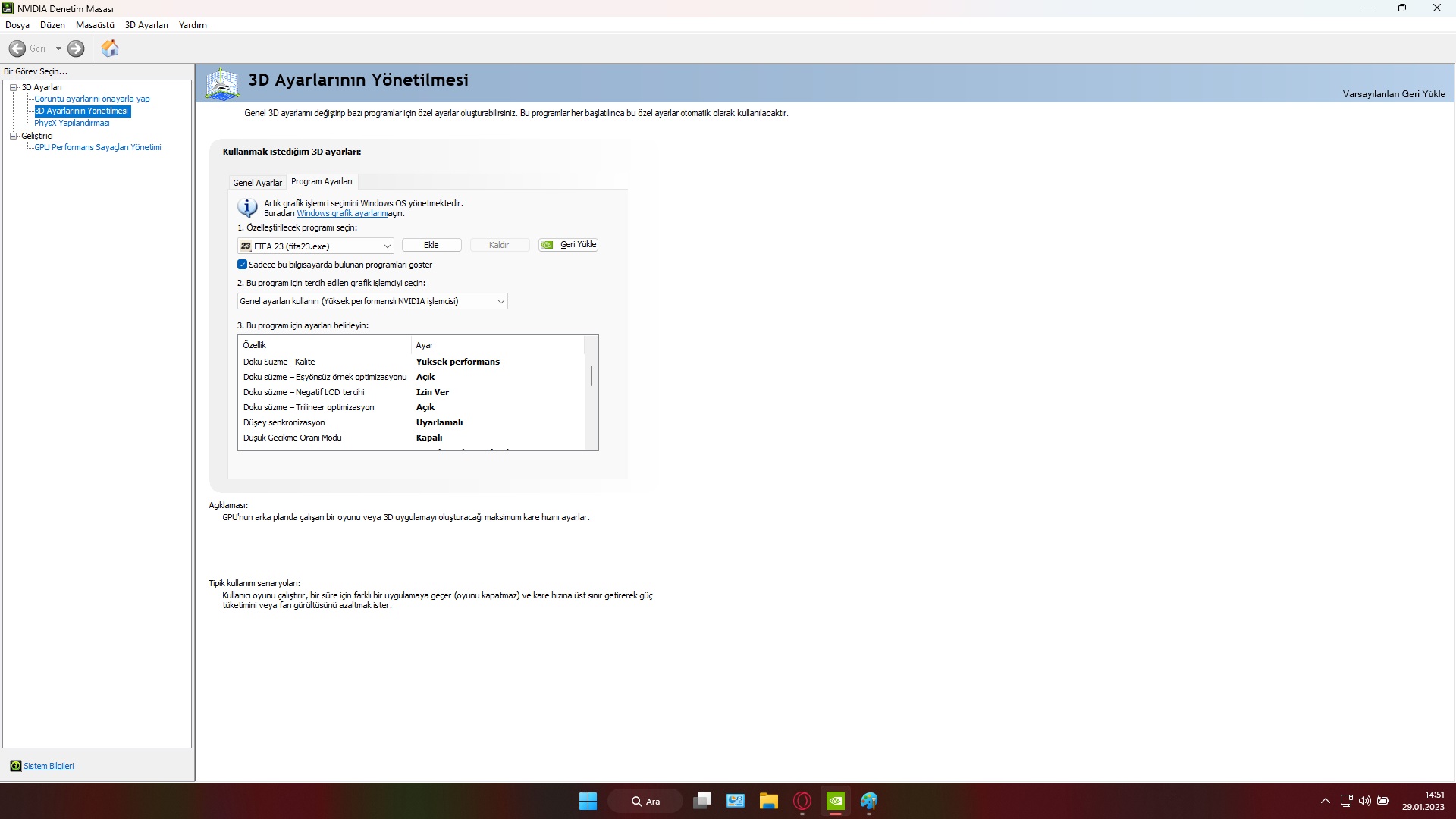
Task: Open the FIFA 23 program dropdown
Action: [387, 246]
